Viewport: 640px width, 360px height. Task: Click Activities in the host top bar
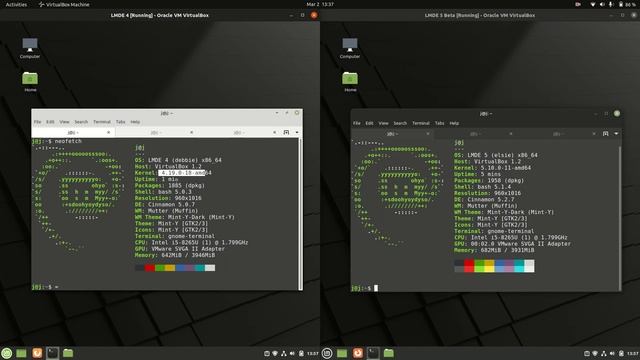click(16, 4)
